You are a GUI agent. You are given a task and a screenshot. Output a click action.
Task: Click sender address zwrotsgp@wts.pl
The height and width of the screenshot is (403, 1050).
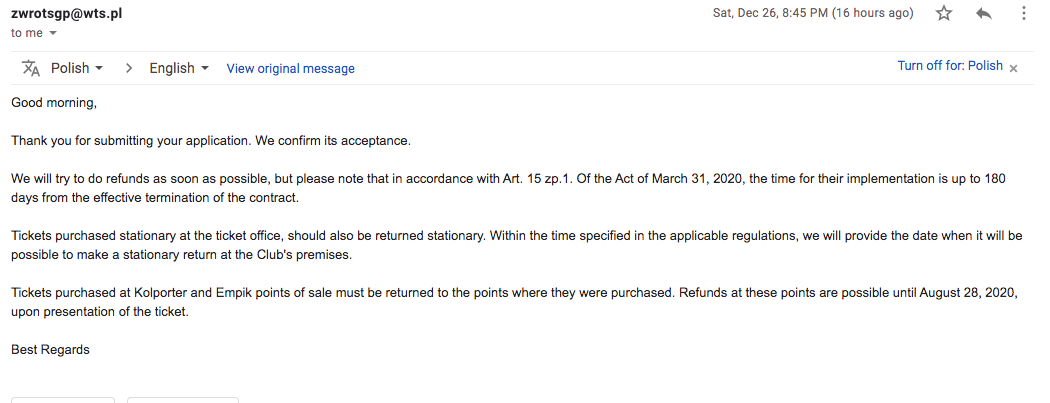pyautogui.click(x=67, y=14)
